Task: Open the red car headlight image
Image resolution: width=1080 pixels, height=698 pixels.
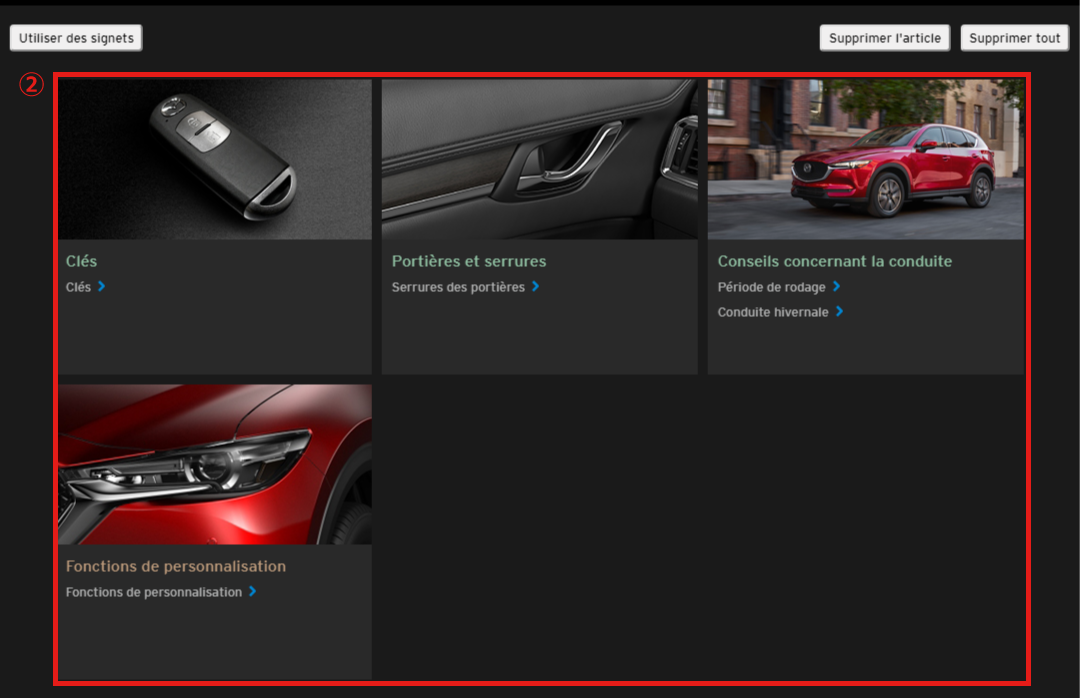Action: coord(215,464)
